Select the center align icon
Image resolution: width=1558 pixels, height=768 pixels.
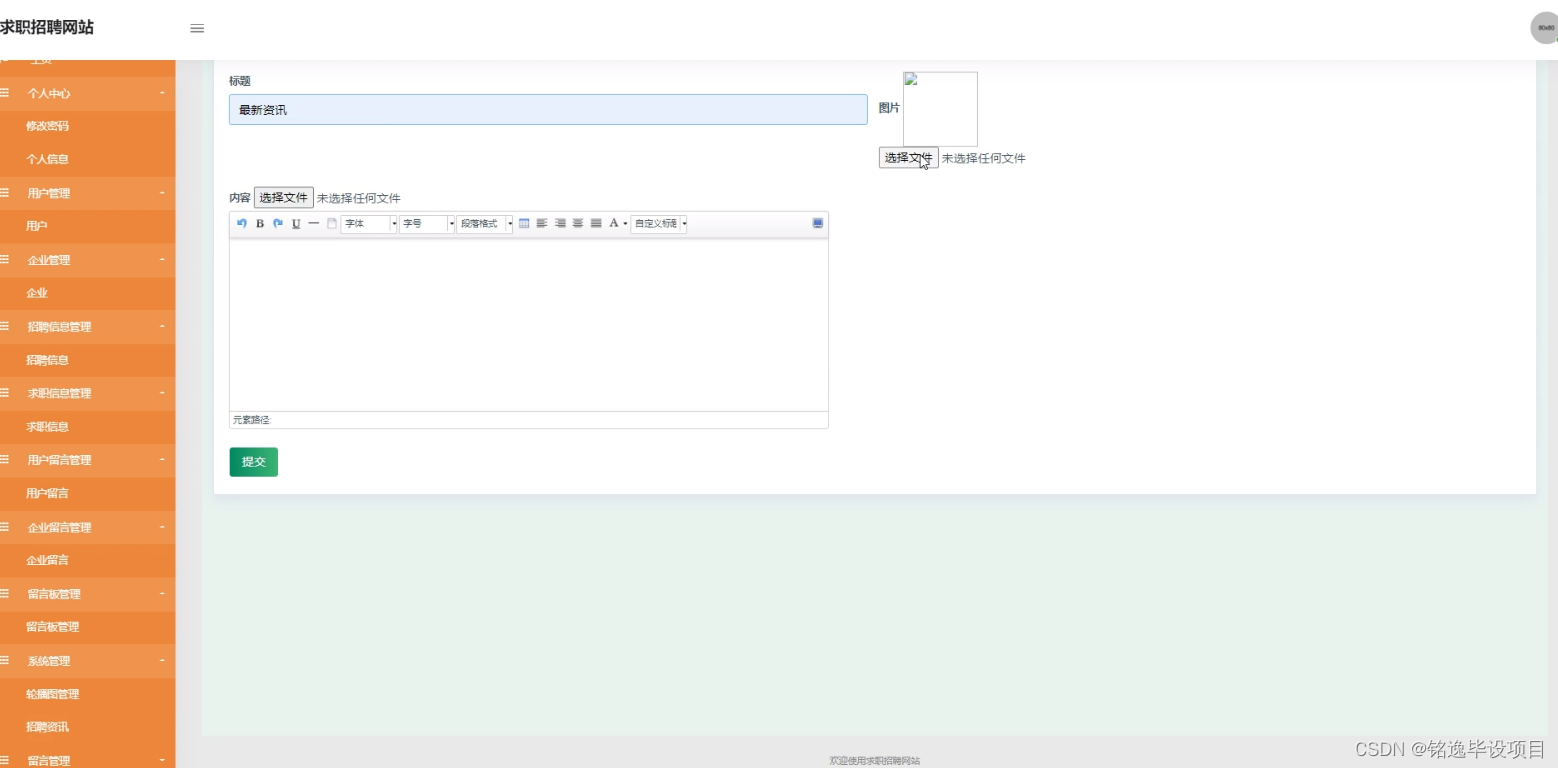[x=577, y=223]
